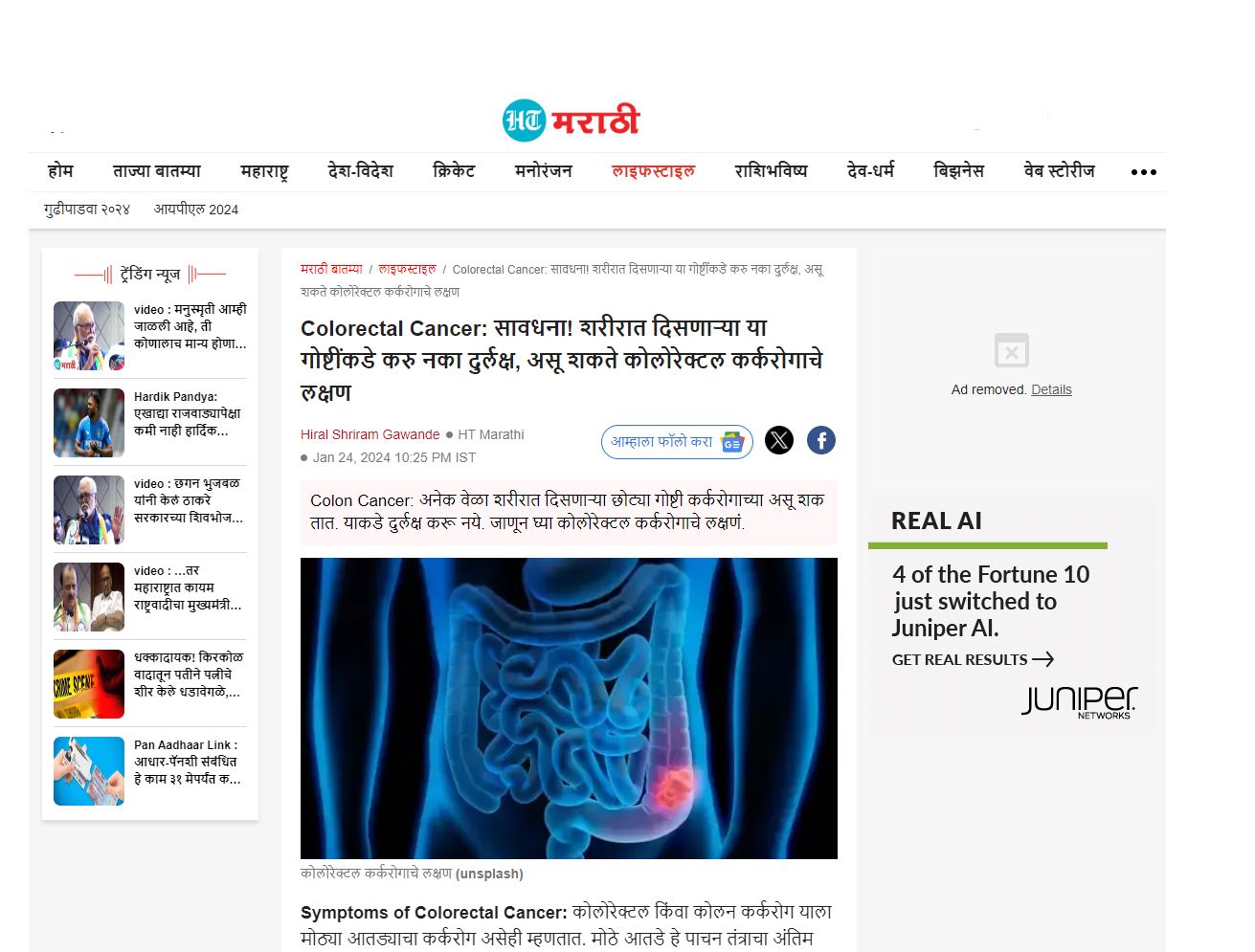Click the Juniper Networks logo
The image size is (1255, 952).
coord(1079,701)
